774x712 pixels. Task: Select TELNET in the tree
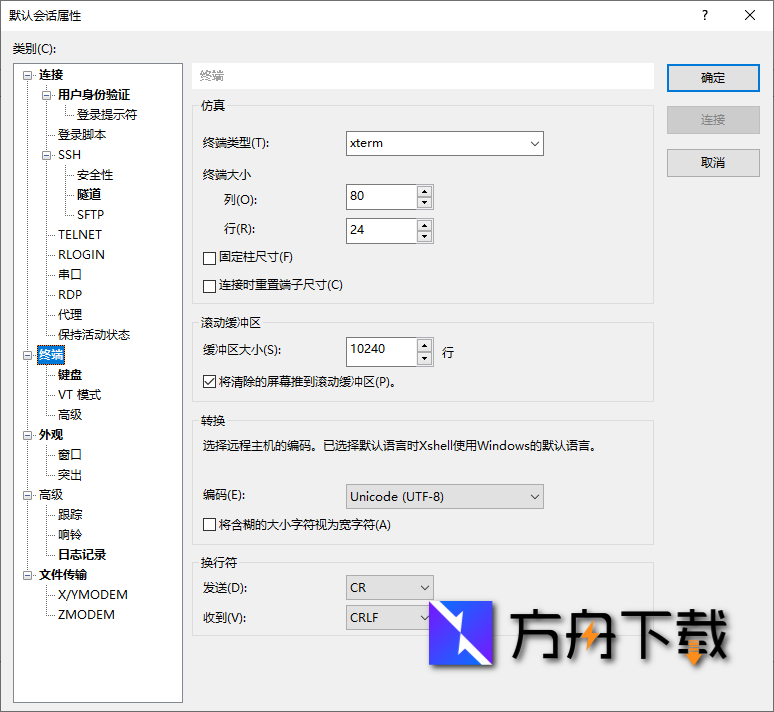pyautogui.click(x=79, y=235)
